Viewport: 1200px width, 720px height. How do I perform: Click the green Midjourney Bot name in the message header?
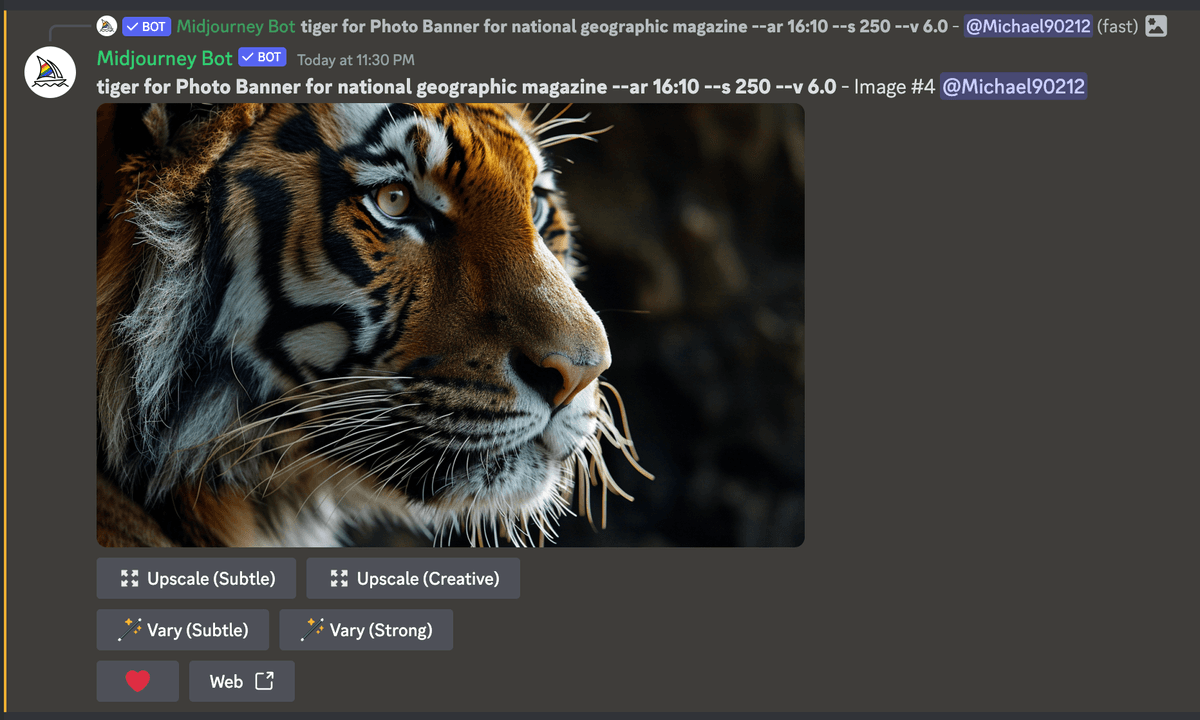tap(164, 58)
